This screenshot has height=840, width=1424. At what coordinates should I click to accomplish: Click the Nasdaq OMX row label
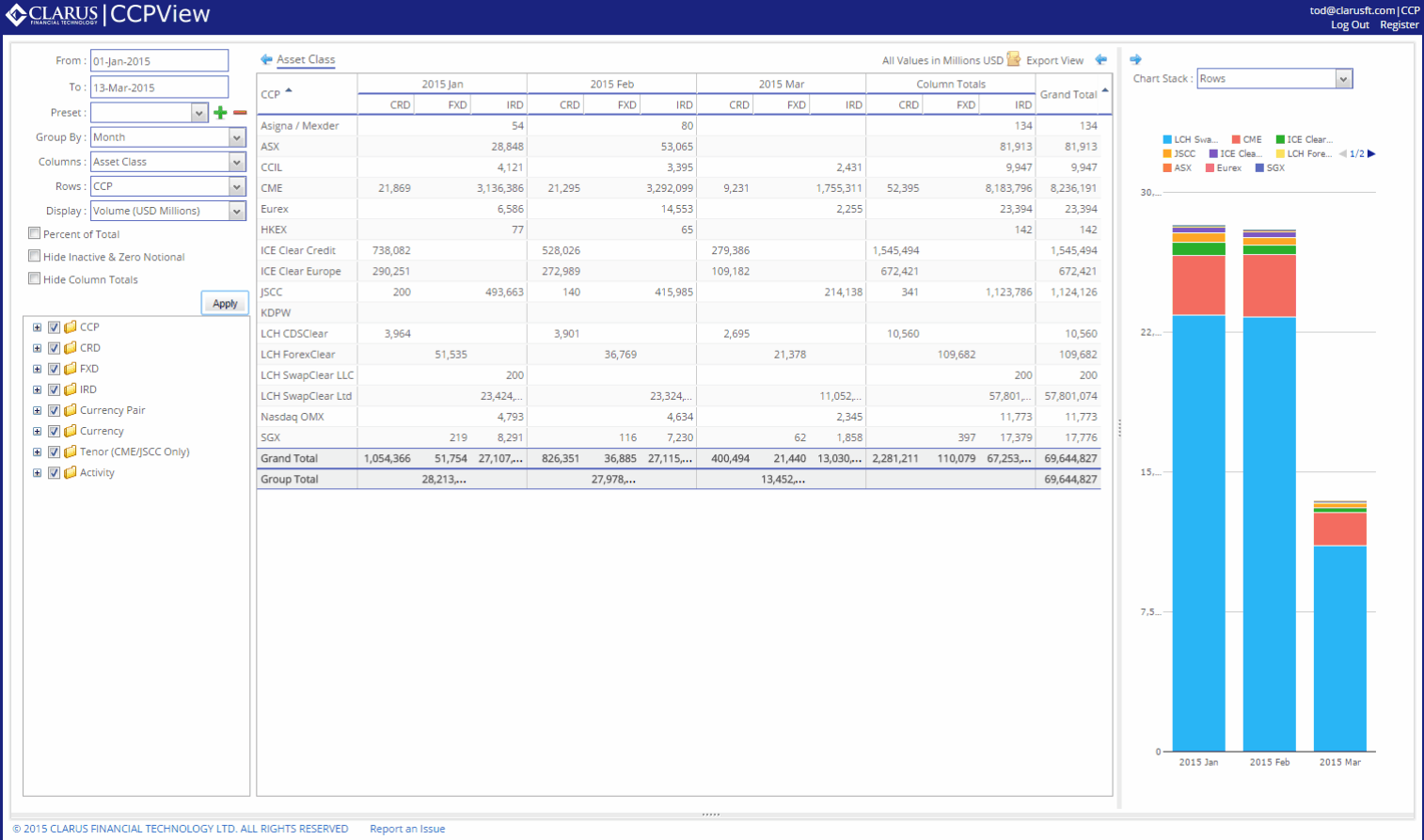(x=293, y=417)
